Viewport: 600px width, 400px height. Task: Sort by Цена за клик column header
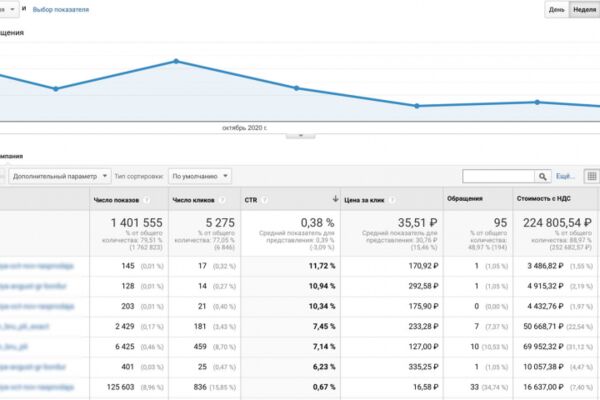click(x=364, y=200)
